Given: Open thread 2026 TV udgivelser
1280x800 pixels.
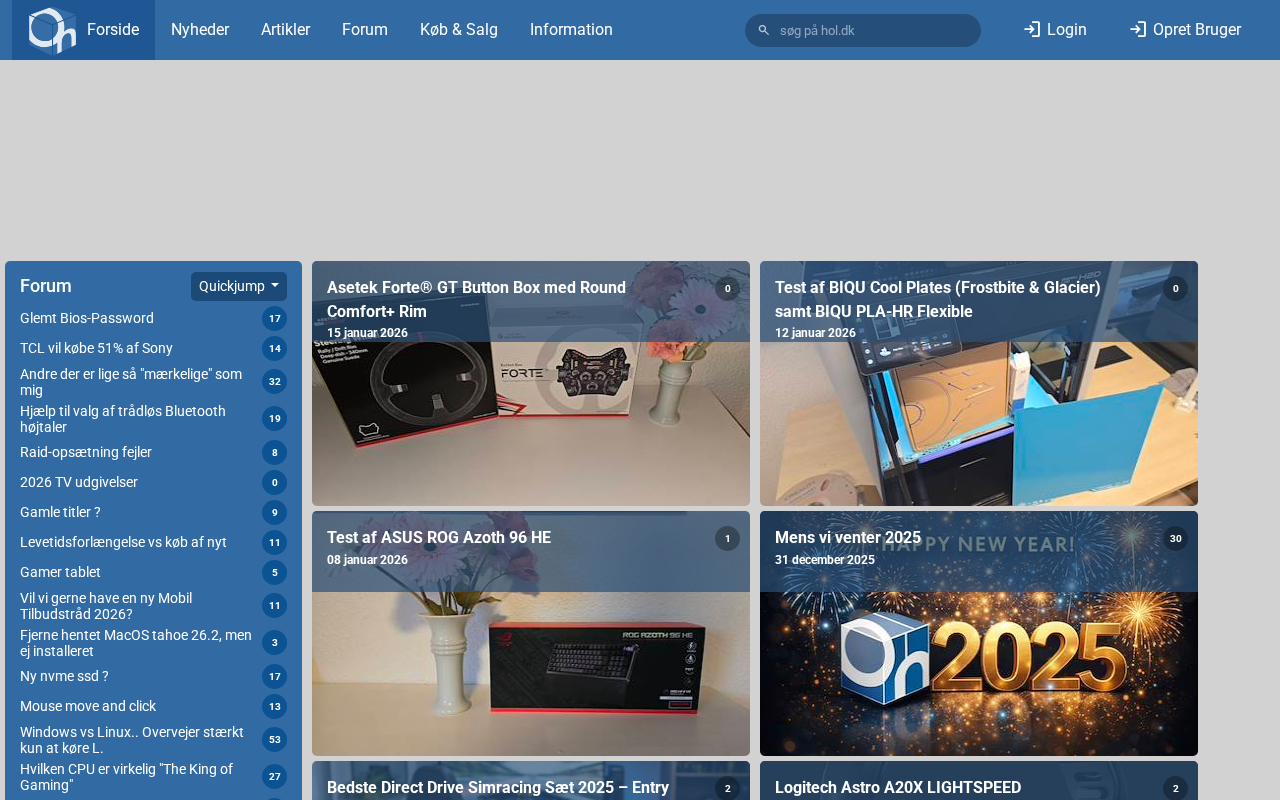Looking at the screenshot, I should click(79, 482).
